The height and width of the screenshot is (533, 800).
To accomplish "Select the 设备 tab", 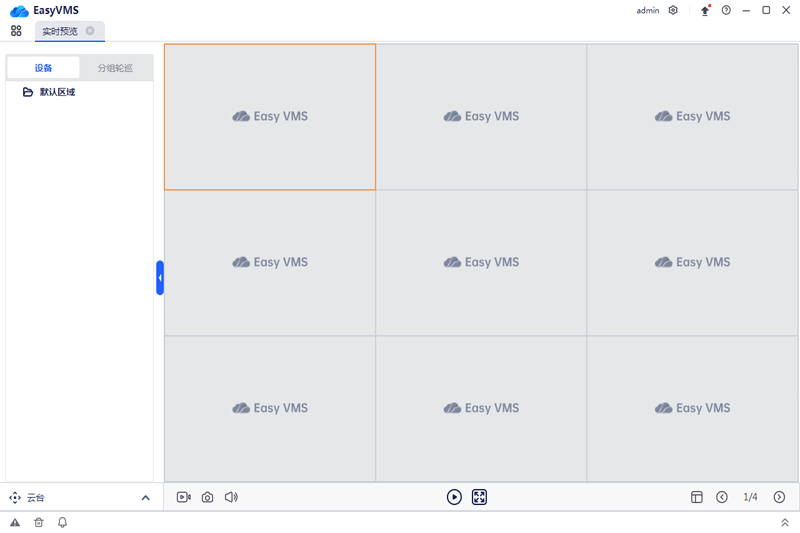I will point(43,68).
